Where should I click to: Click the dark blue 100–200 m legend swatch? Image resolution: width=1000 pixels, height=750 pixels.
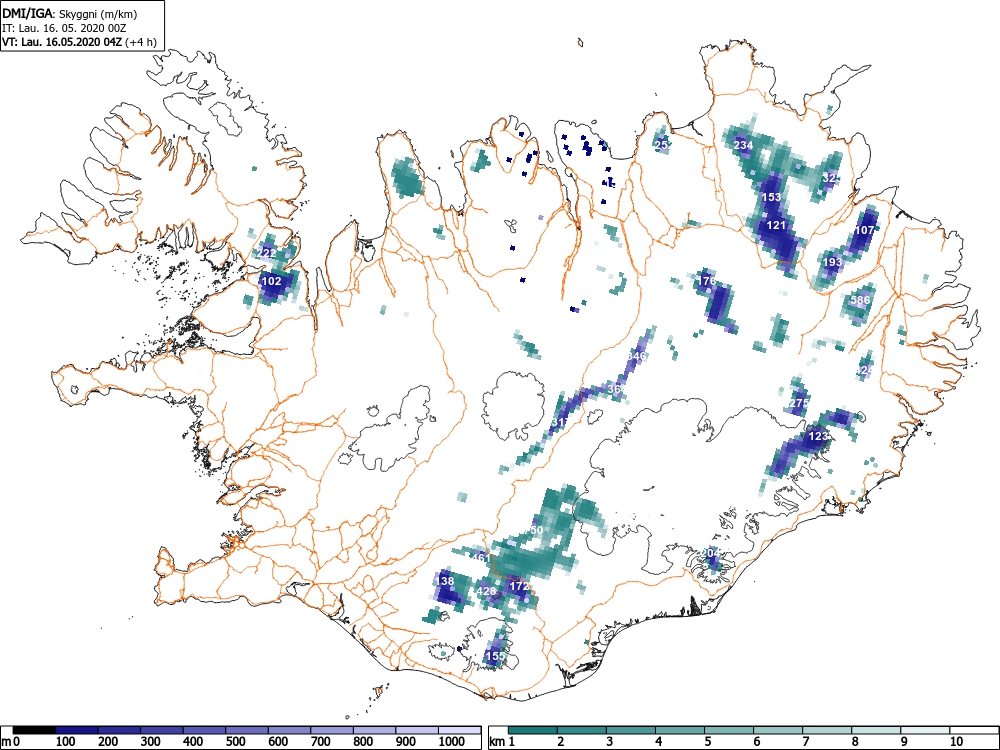tap(77, 730)
